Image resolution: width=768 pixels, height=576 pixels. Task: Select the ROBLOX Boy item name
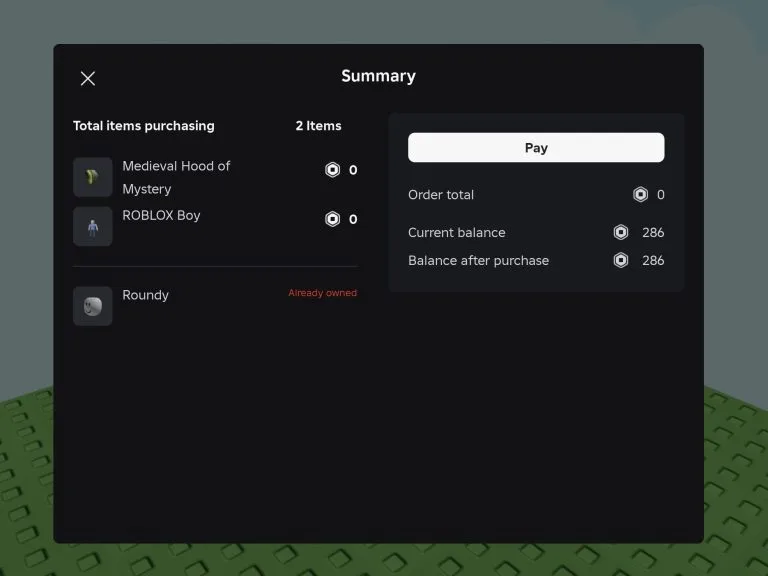point(161,215)
